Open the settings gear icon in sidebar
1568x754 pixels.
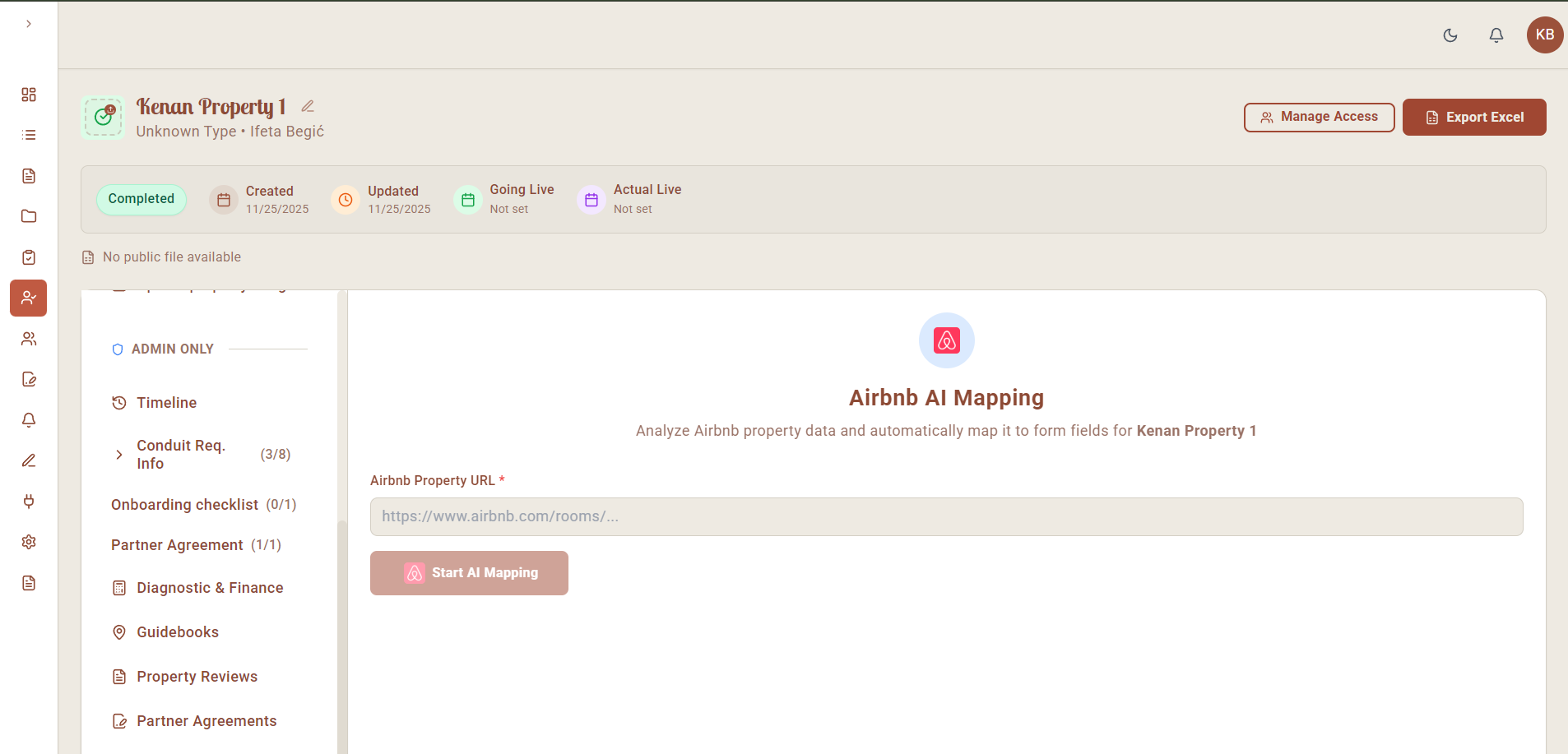click(29, 542)
